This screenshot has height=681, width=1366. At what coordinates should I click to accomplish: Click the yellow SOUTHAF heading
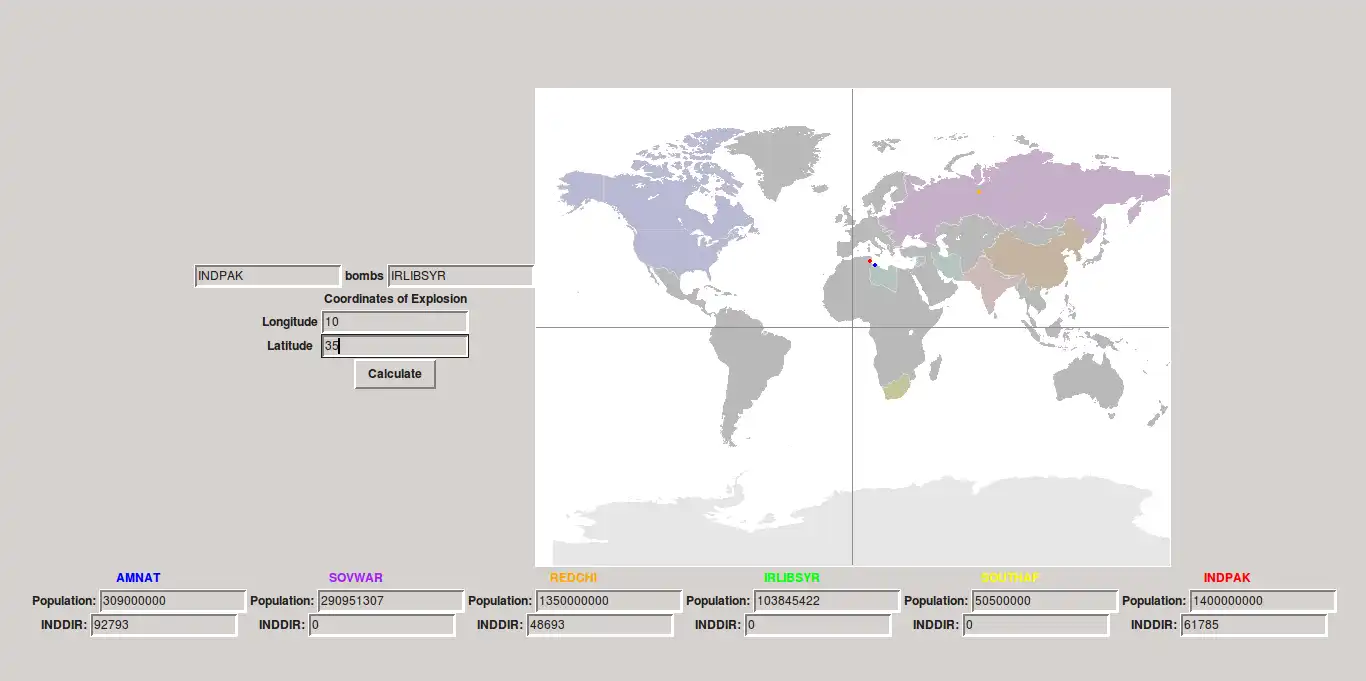coord(1010,578)
